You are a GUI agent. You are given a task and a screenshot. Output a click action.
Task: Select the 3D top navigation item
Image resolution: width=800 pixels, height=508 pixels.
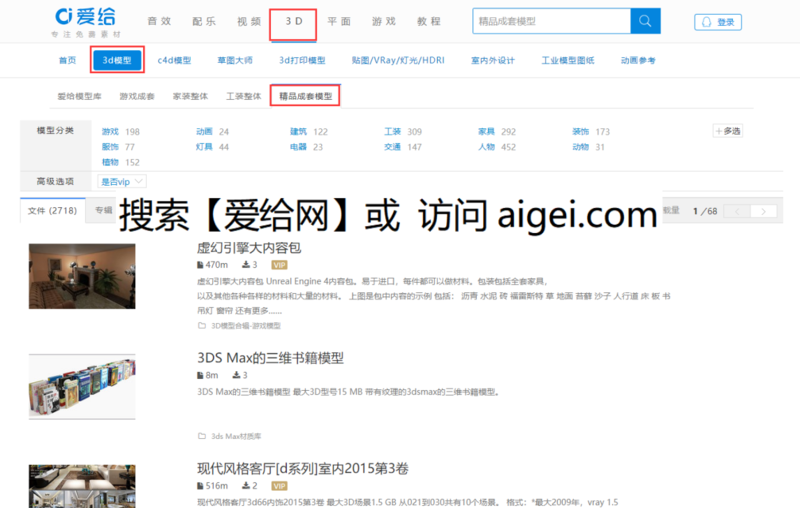[294, 21]
